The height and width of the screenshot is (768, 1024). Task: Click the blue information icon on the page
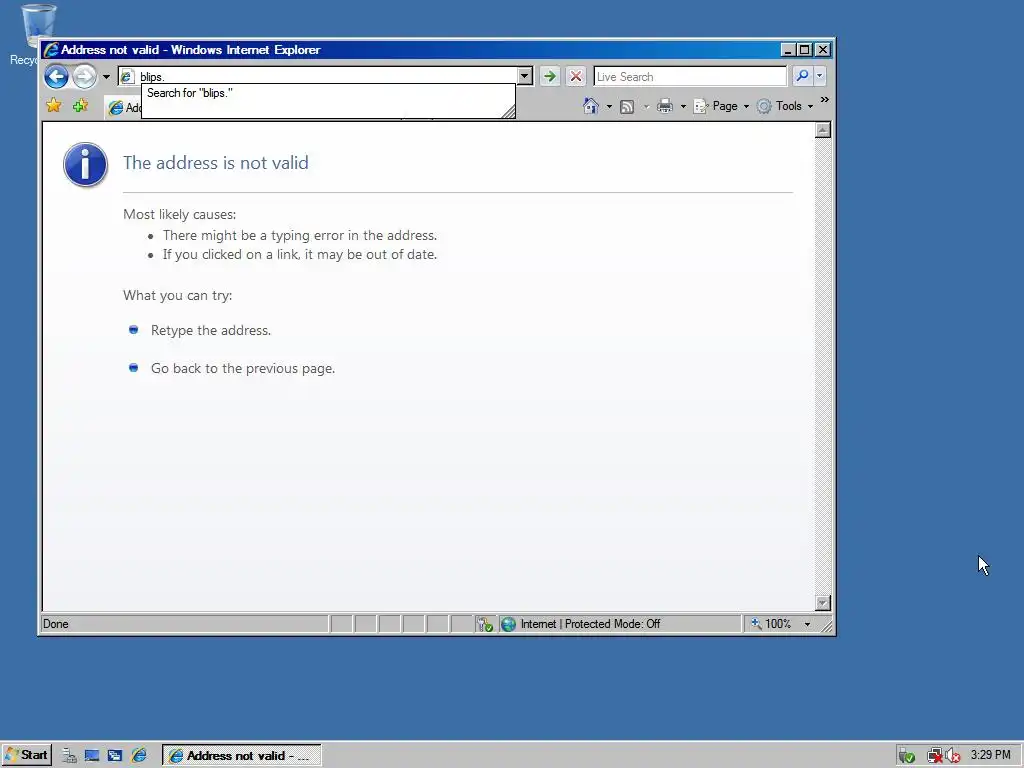tap(86, 165)
